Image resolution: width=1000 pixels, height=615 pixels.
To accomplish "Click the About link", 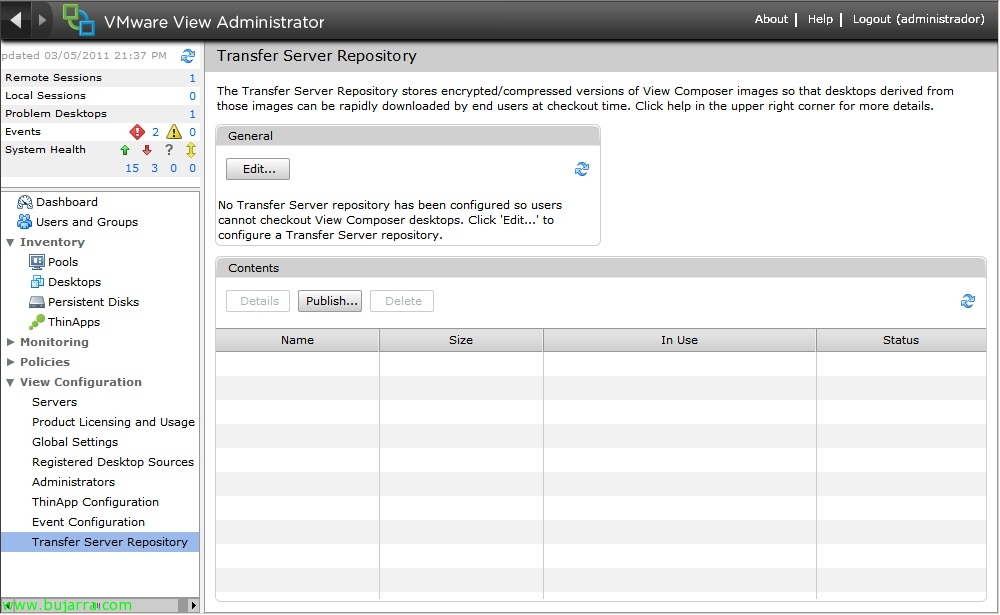I will [771, 19].
